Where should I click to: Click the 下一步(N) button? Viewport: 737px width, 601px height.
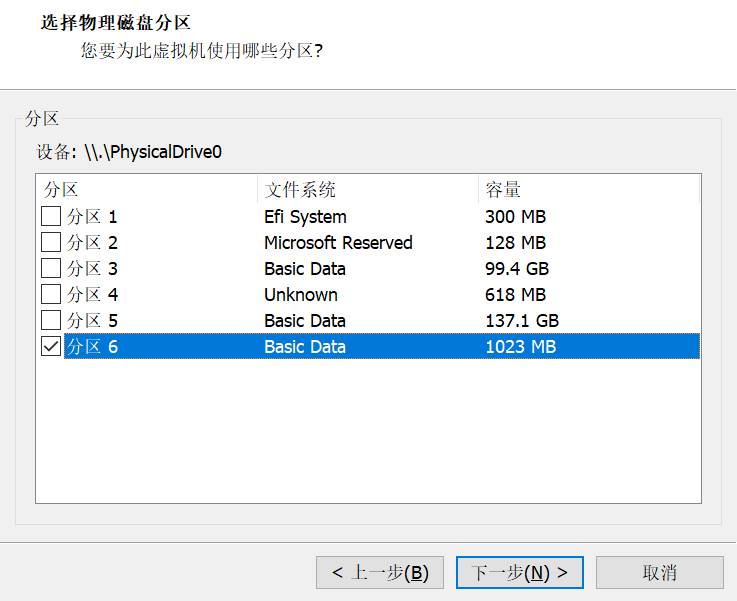pos(519,573)
